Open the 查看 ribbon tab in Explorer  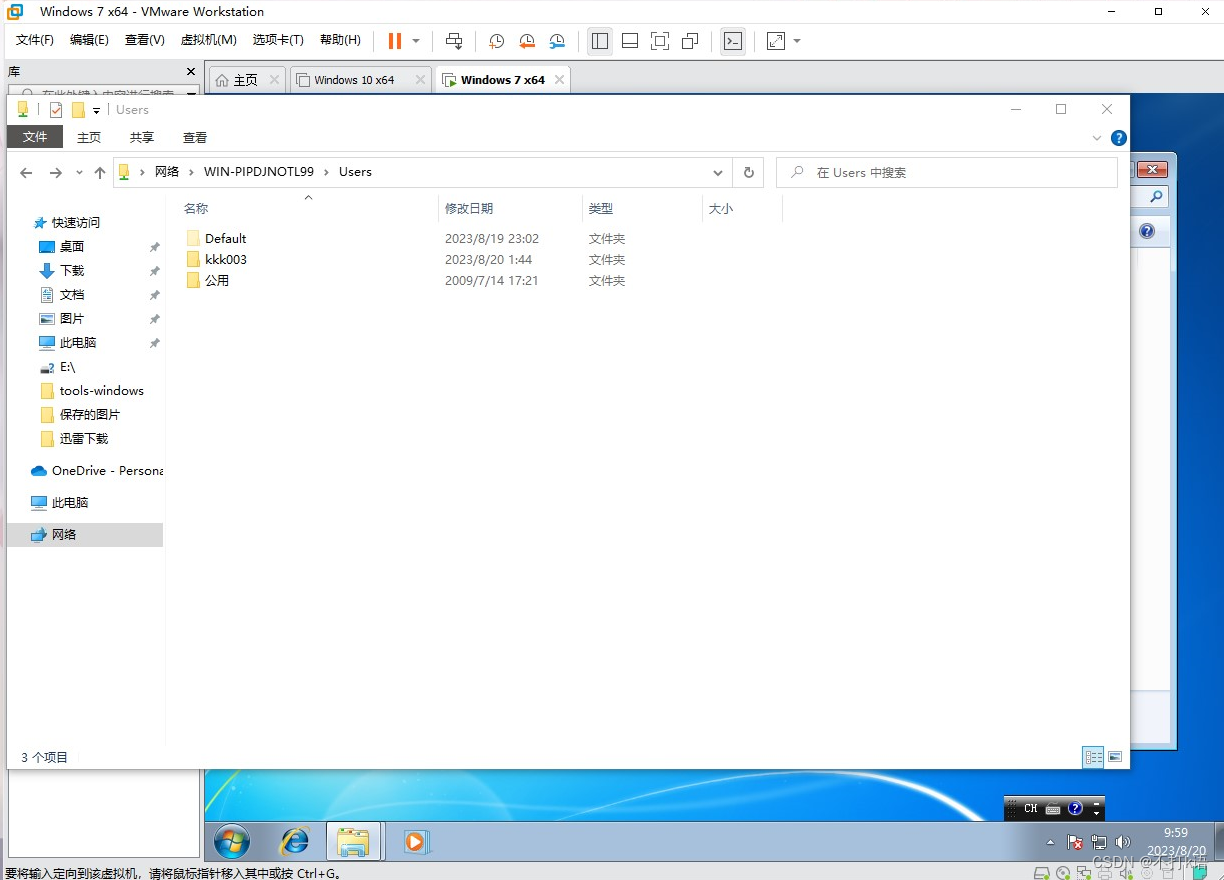(x=195, y=137)
